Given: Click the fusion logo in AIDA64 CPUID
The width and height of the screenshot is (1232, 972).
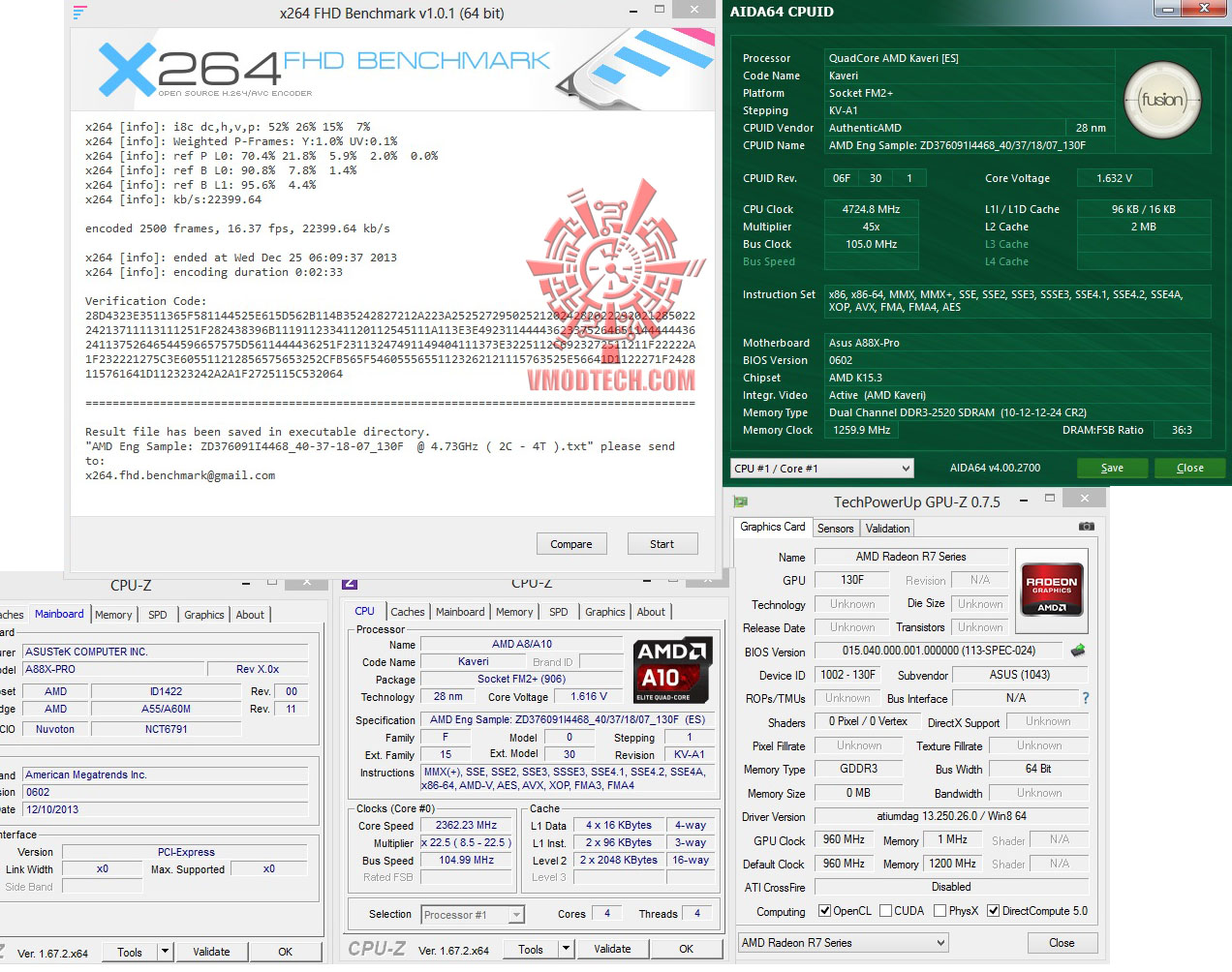Looking at the screenshot, I should coord(1162,100).
